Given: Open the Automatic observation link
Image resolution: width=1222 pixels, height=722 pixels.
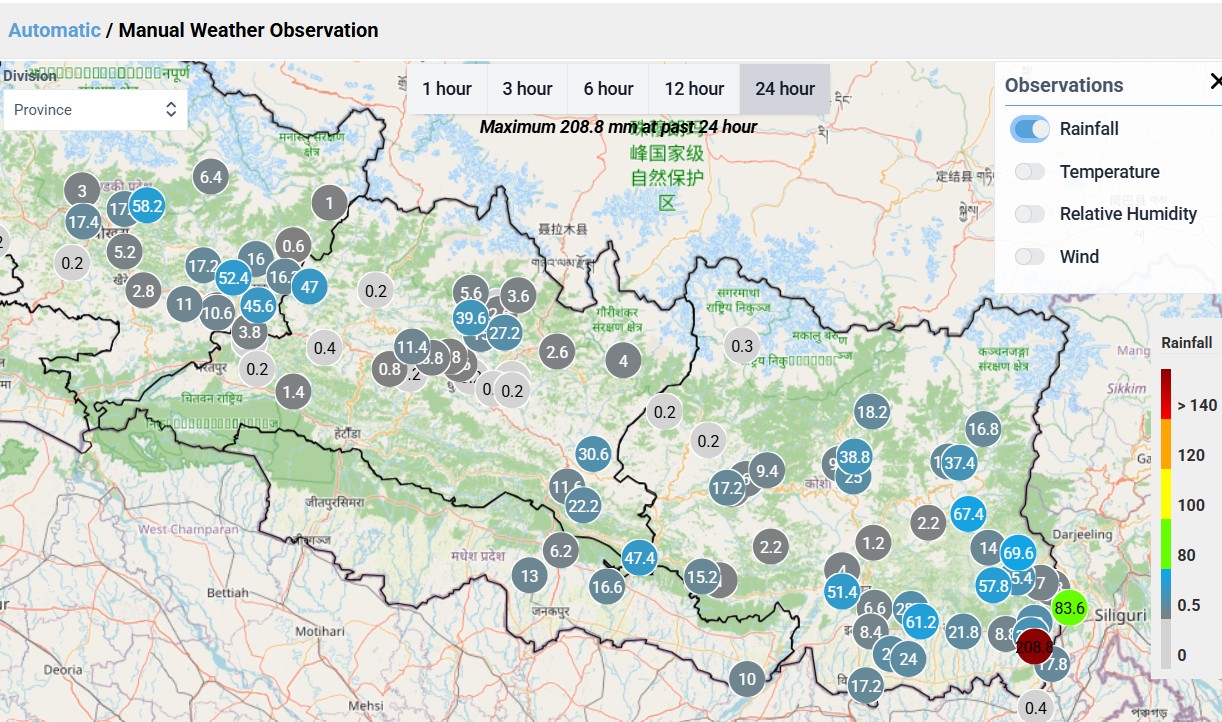Looking at the screenshot, I should click(54, 30).
